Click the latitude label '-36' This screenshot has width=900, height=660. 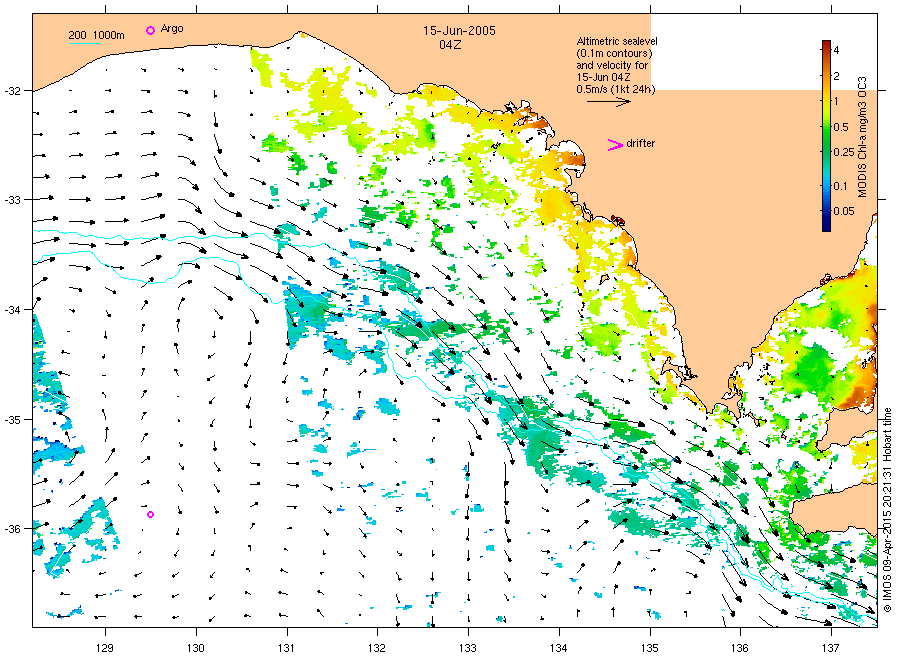pos(13,529)
